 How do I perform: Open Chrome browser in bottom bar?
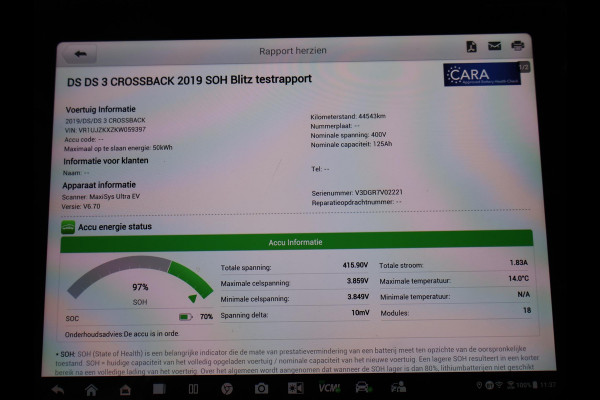227,388
